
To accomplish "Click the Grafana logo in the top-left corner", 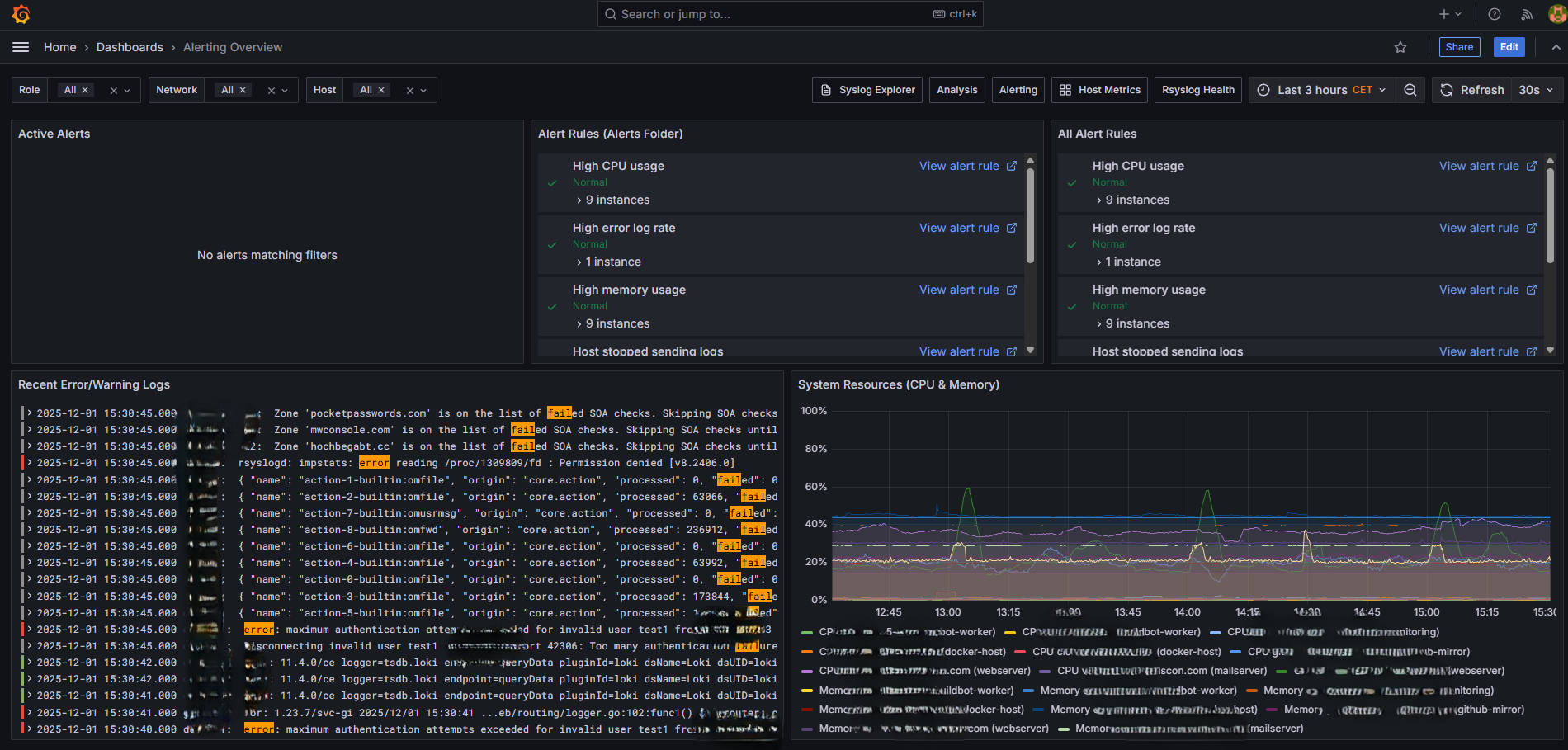I will (21, 14).
